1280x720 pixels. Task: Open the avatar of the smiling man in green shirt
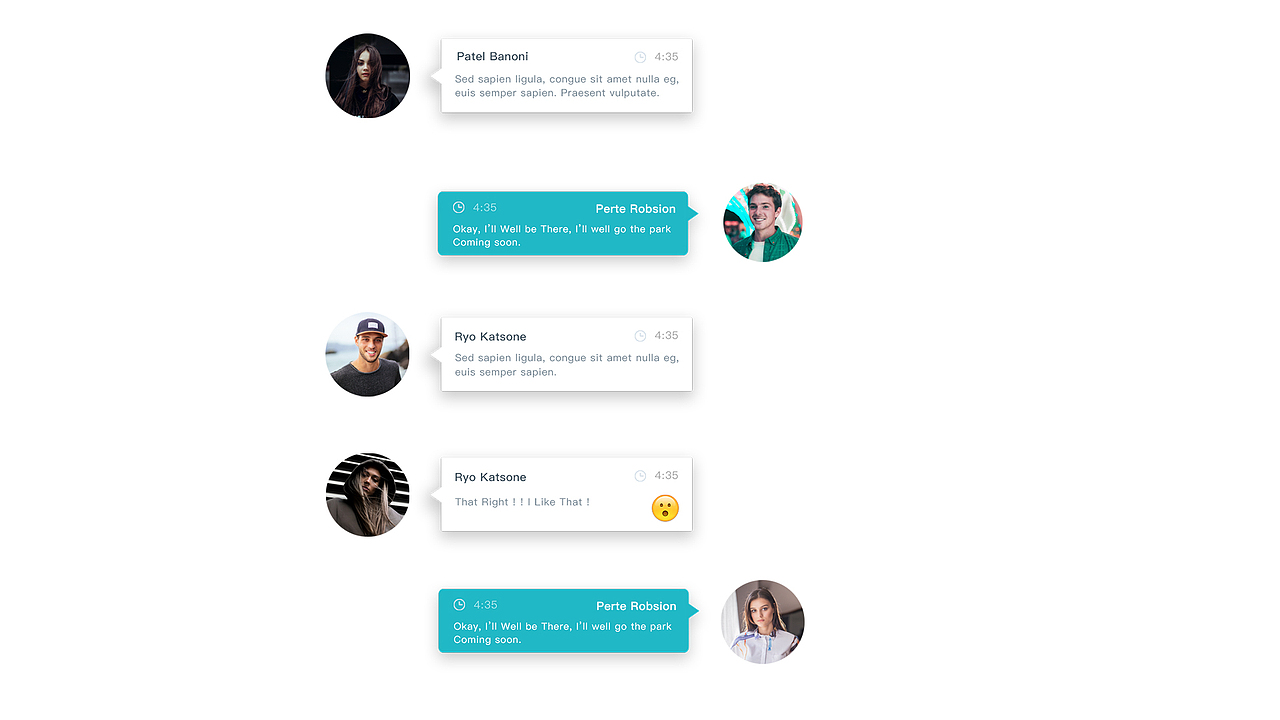[x=763, y=222]
